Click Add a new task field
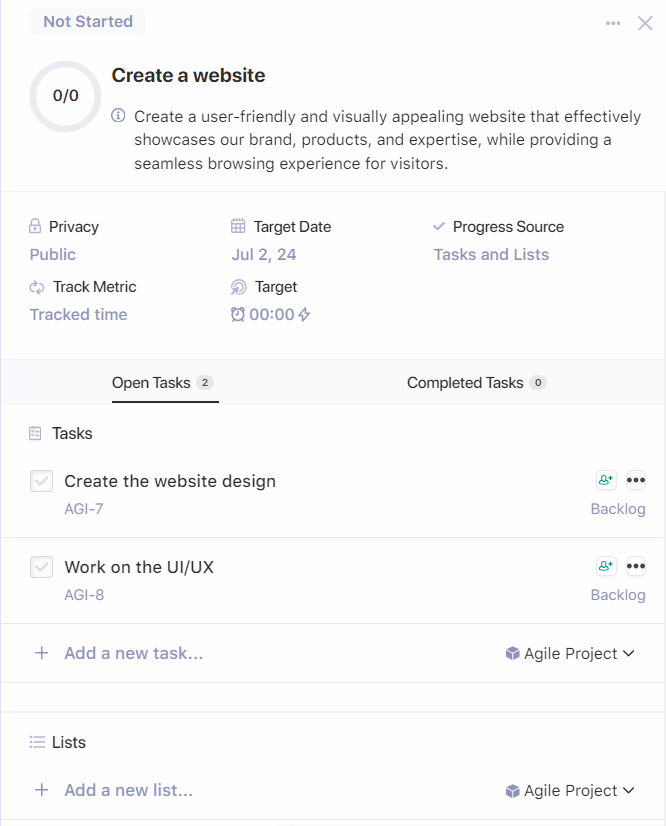This screenshot has height=826, width=666. (x=133, y=653)
